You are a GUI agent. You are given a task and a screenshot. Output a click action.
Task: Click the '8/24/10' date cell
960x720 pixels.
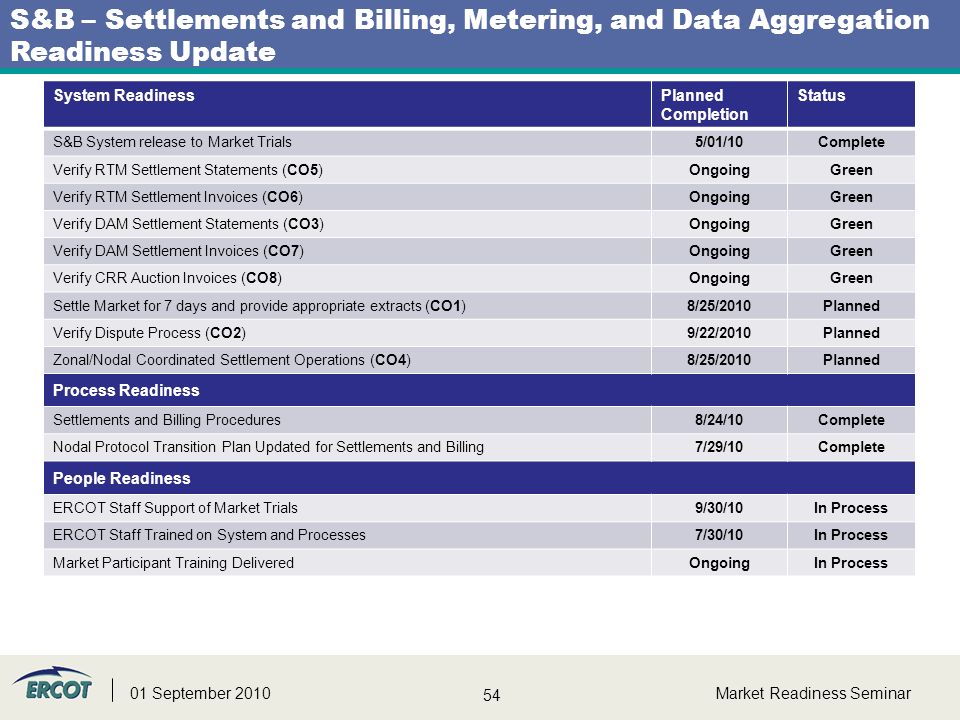(x=719, y=420)
